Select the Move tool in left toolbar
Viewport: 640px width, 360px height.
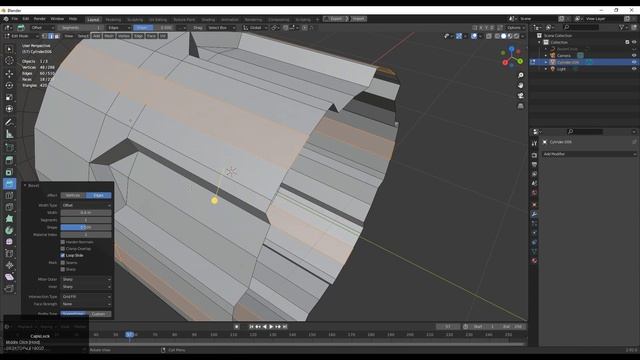[9, 73]
